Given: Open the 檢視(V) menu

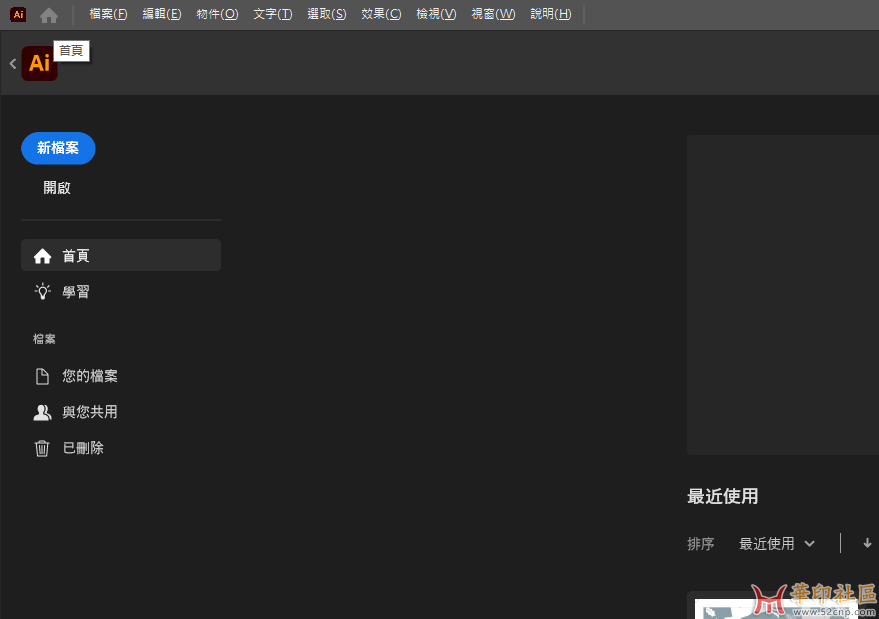Looking at the screenshot, I should click(436, 14).
